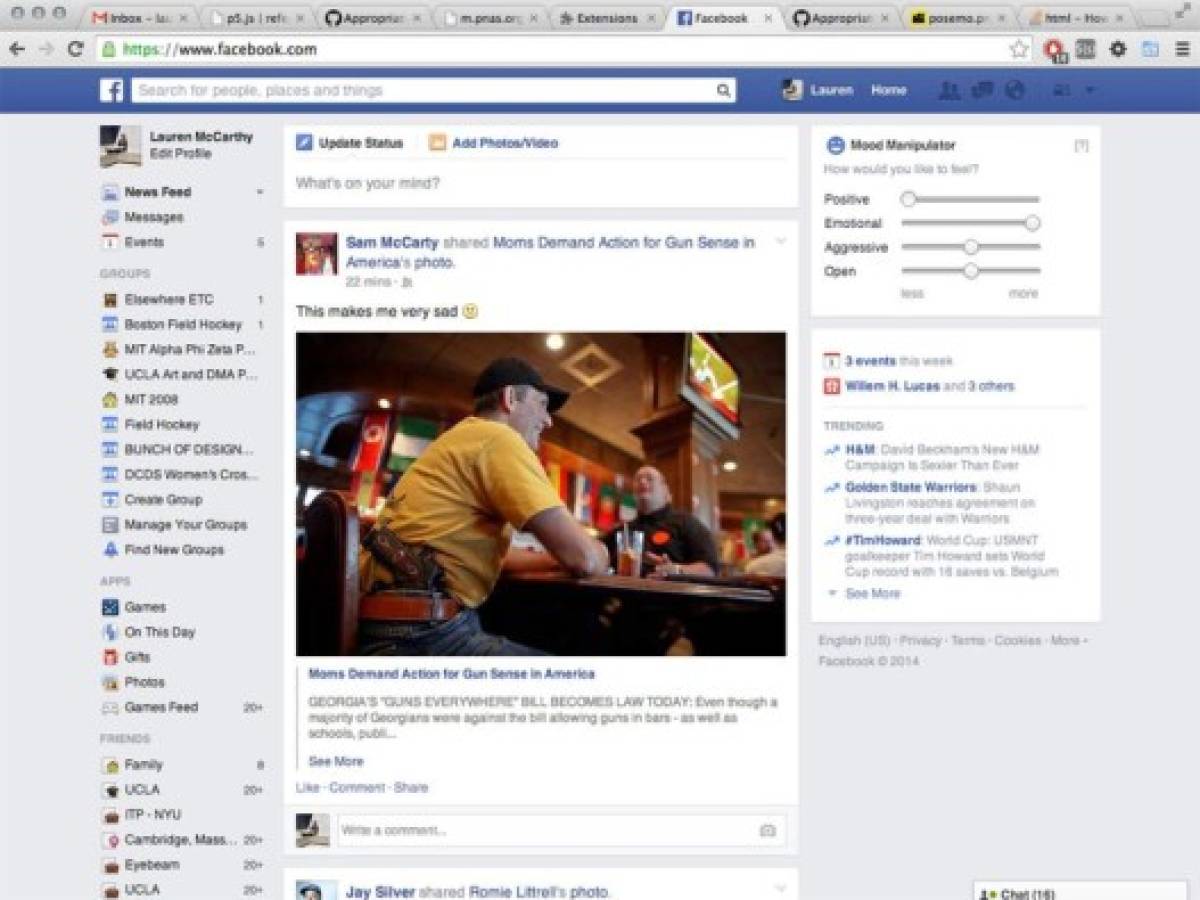Switch to p5.js reference tab
The width and height of the screenshot is (1200, 900).
point(256,18)
